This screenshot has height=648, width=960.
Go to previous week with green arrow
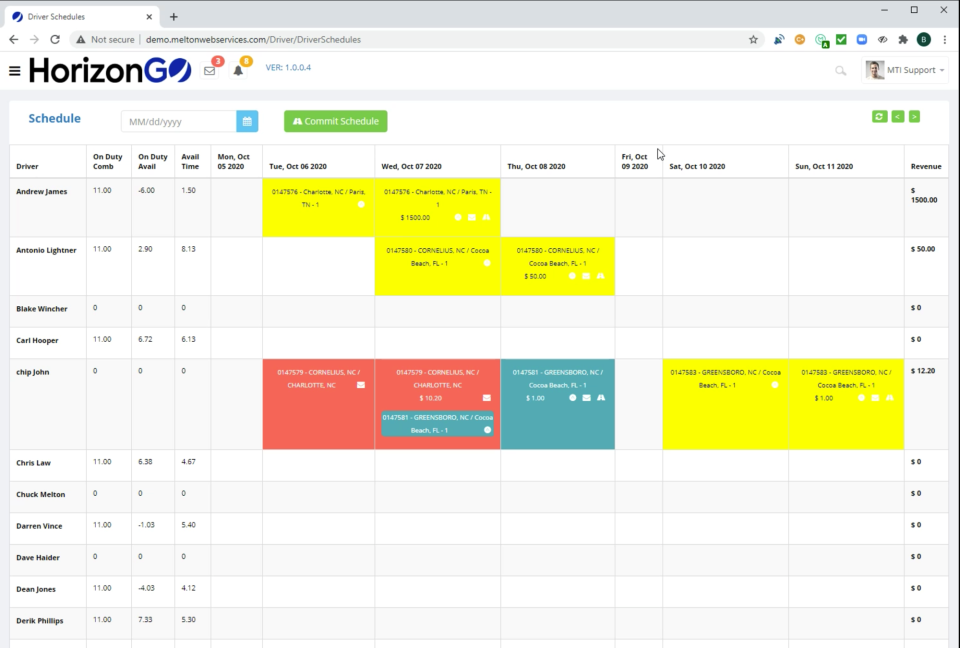click(x=898, y=116)
